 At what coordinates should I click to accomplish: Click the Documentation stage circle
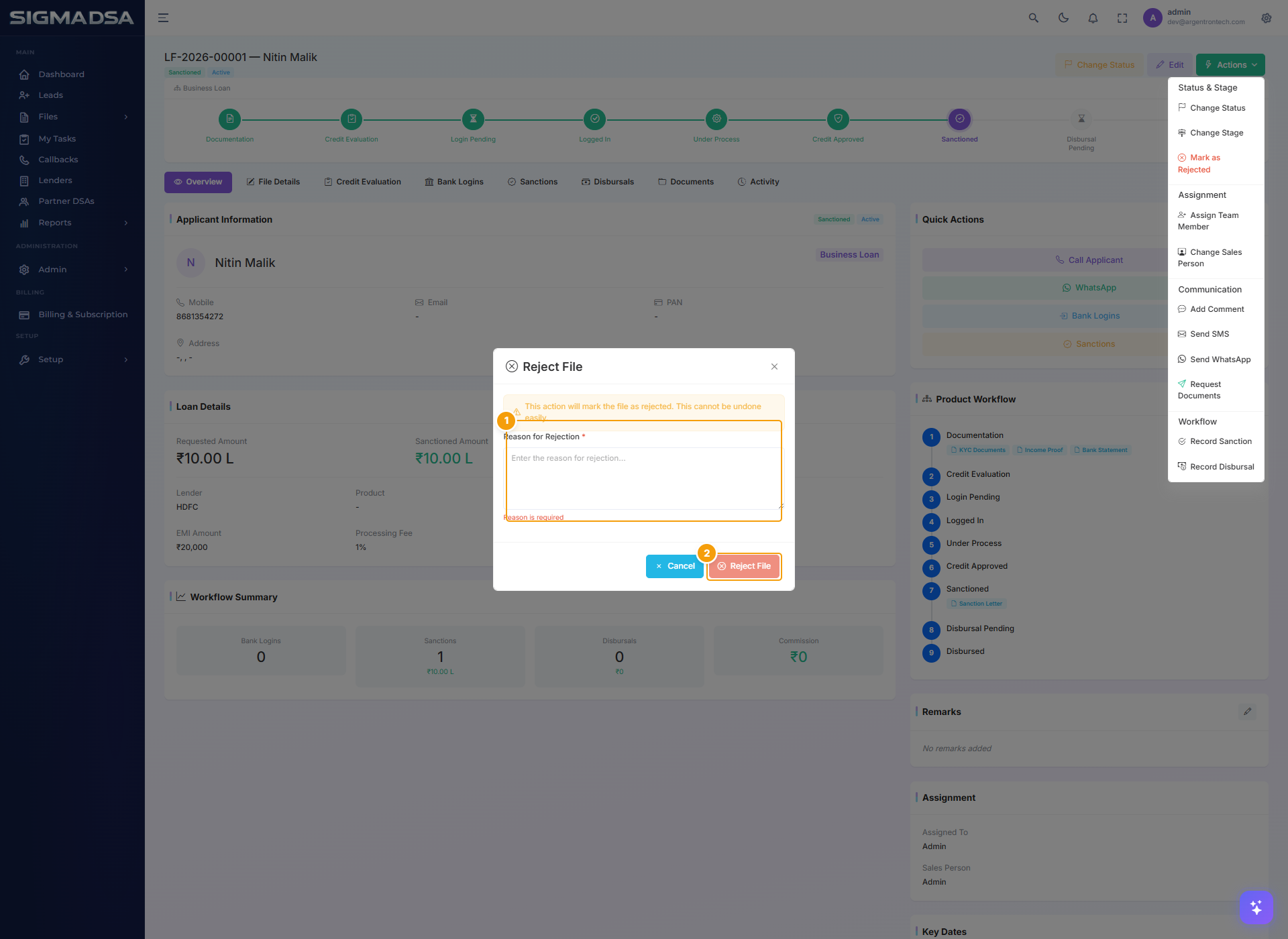[x=229, y=119]
